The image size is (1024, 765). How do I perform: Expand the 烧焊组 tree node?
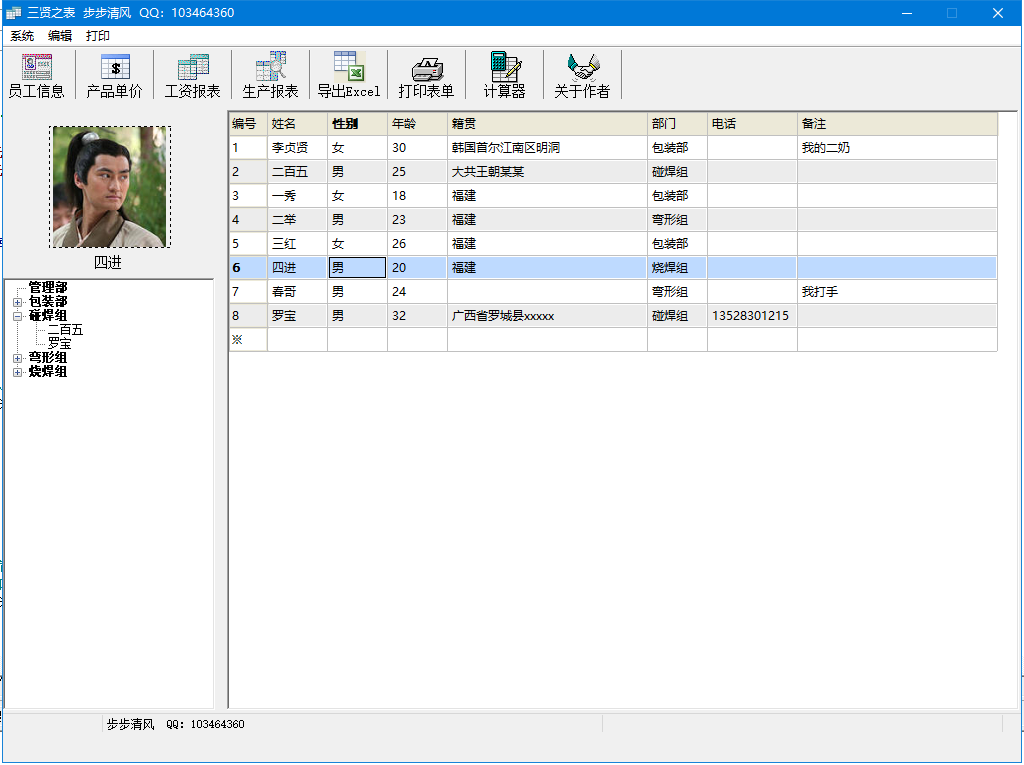[18, 372]
